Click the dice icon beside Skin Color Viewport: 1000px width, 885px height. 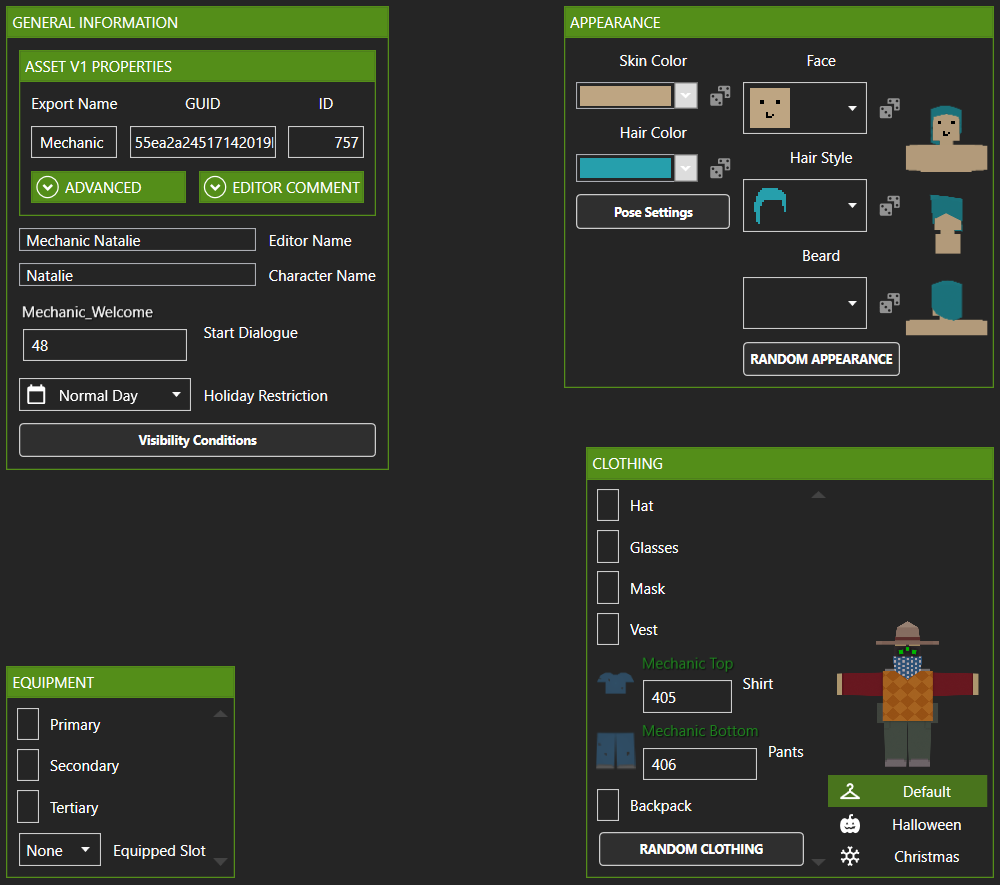[719, 95]
